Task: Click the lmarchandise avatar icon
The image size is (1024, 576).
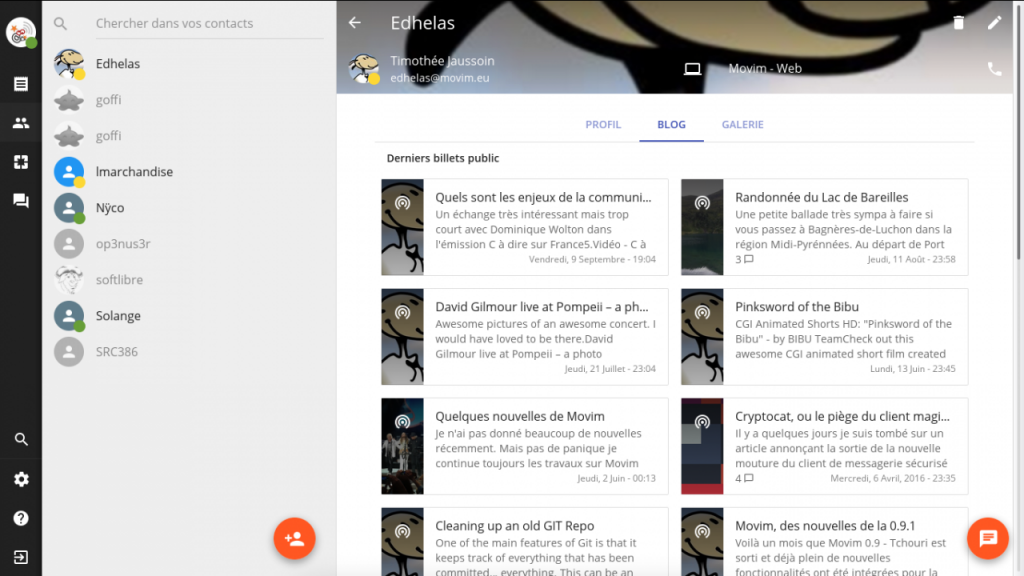Action: (69, 172)
